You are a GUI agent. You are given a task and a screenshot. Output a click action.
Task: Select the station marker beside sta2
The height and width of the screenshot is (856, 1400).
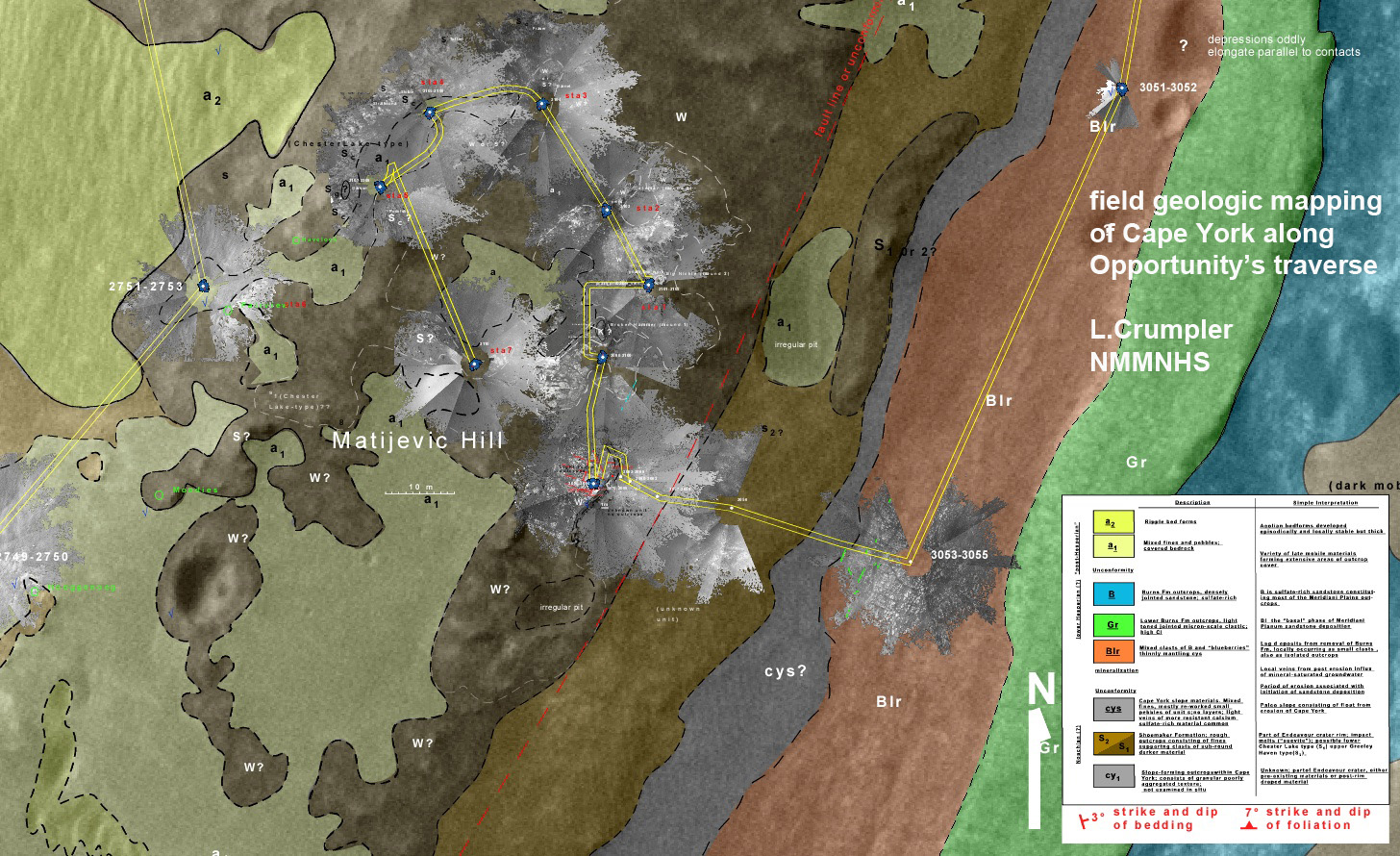pos(607,211)
